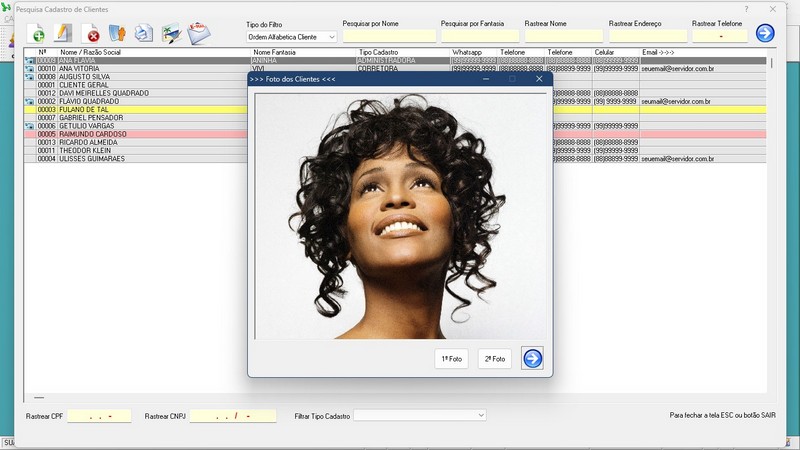
Task: Click the edit record pencil icon
Action: coord(63,33)
